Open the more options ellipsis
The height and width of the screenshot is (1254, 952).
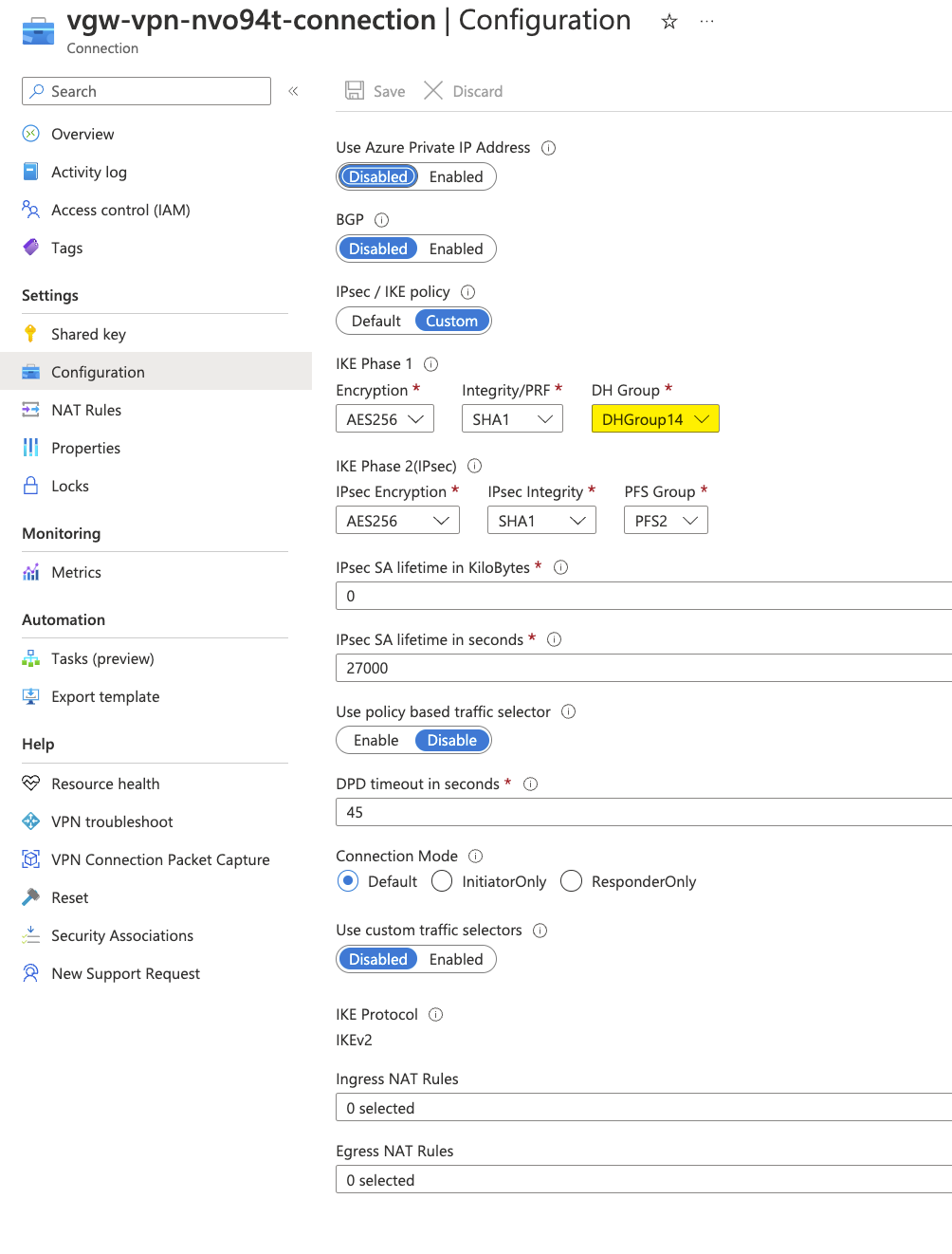[x=706, y=21]
